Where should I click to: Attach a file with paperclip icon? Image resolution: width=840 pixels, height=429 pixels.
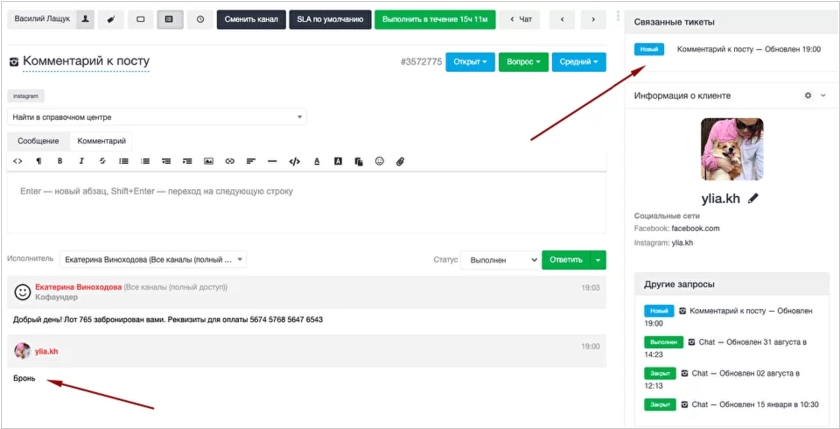tap(400, 161)
